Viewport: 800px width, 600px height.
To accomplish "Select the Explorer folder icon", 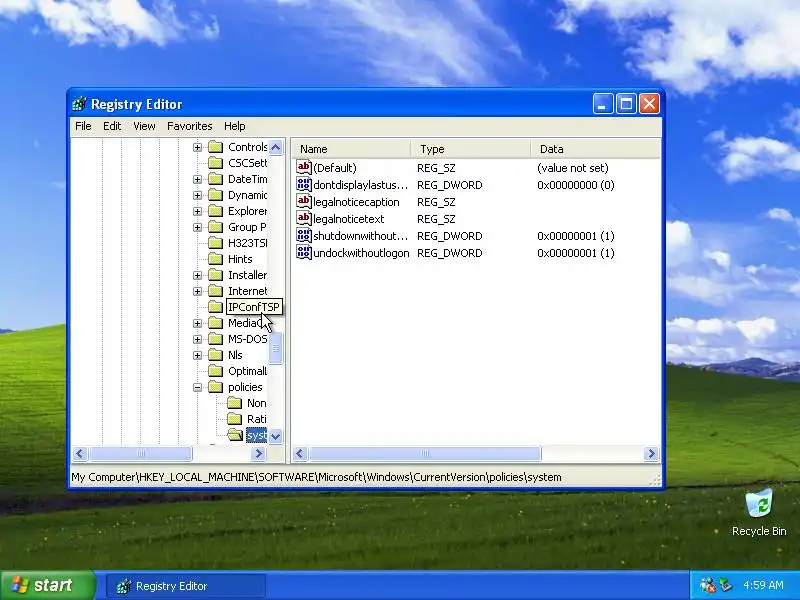I will (216, 211).
